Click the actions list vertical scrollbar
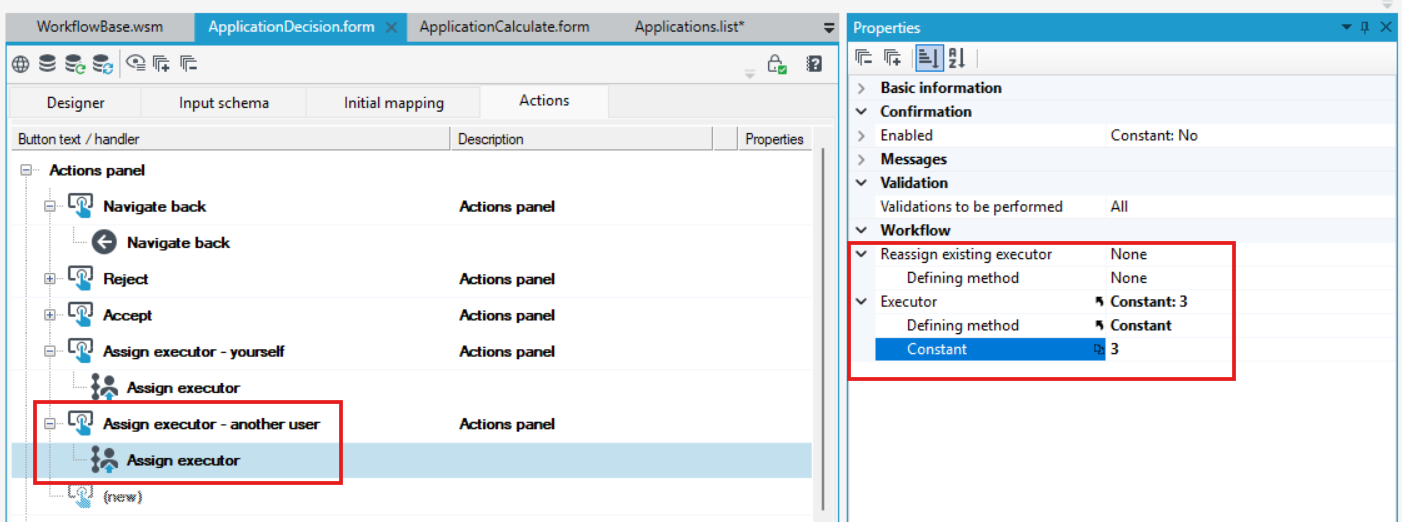 click(822, 330)
